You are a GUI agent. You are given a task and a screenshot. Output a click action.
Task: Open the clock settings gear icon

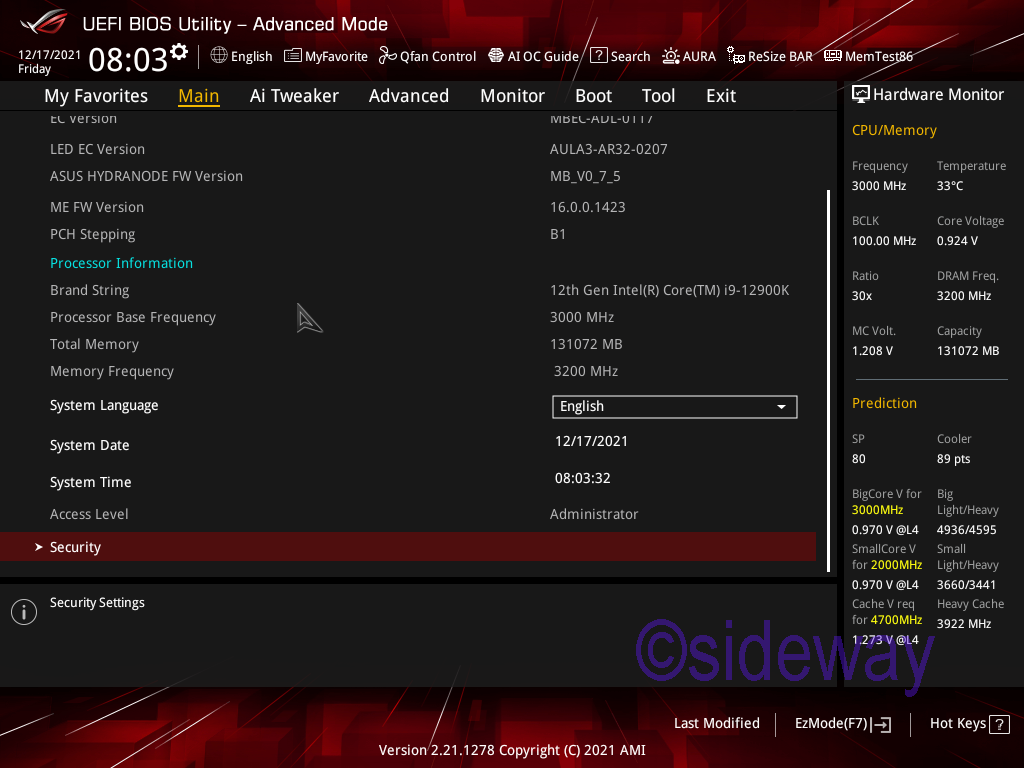(179, 52)
